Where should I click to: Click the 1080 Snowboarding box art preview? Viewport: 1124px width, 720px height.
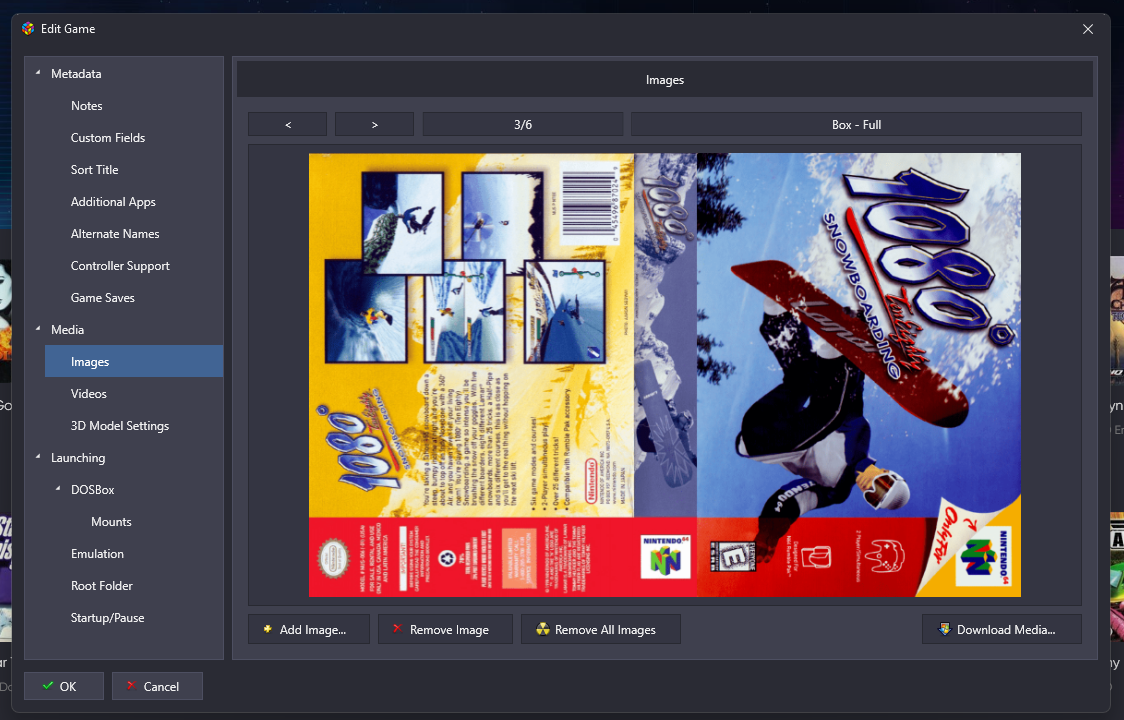click(x=665, y=374)
